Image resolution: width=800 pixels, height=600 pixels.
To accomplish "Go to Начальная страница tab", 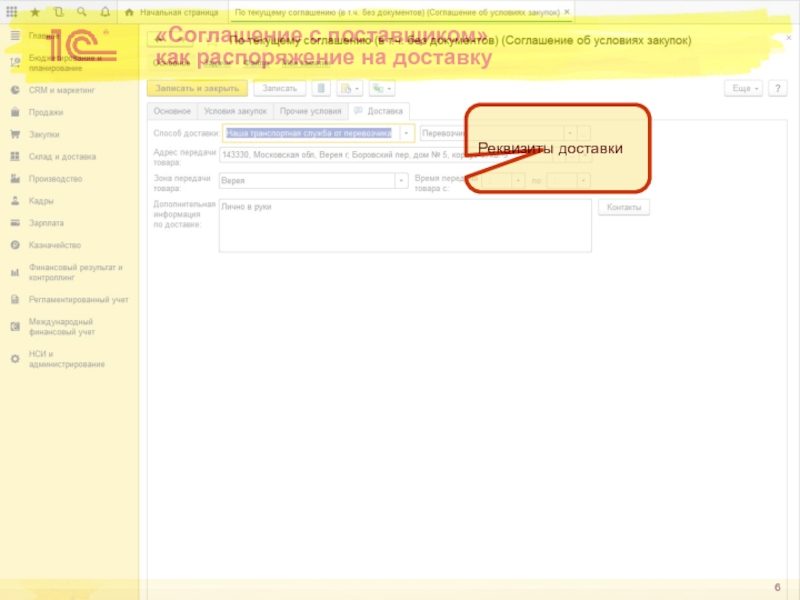I will (172, 12).
